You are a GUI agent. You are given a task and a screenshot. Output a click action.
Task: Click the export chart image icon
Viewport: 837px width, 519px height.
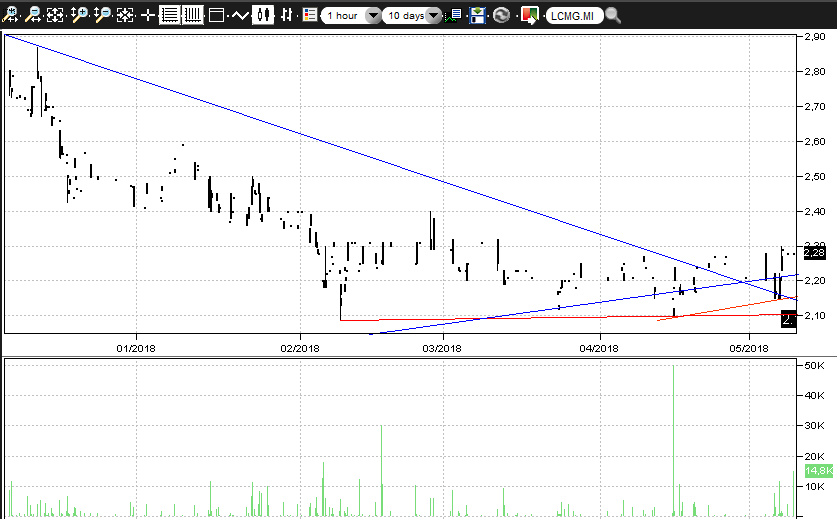point(529,15)
